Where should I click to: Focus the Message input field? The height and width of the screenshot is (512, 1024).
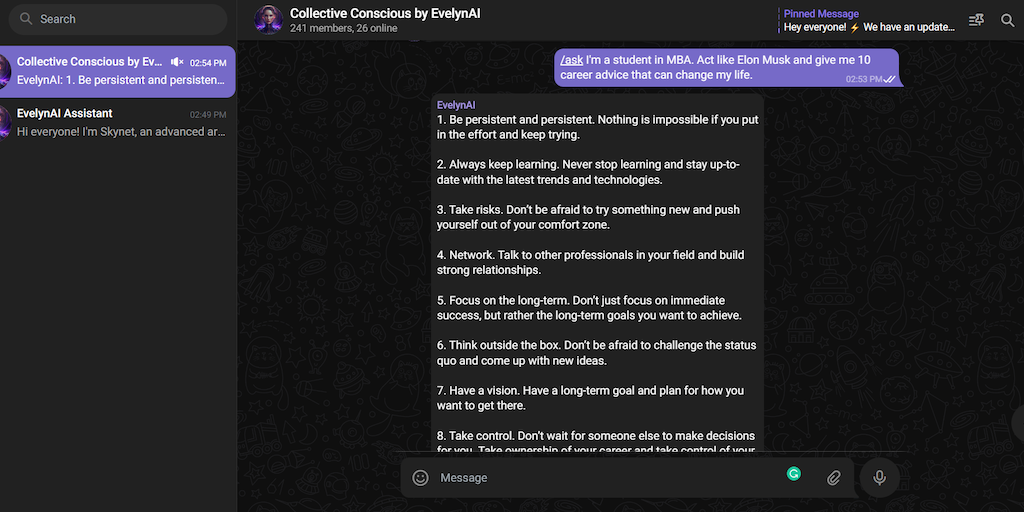click(x=600, y=478)
